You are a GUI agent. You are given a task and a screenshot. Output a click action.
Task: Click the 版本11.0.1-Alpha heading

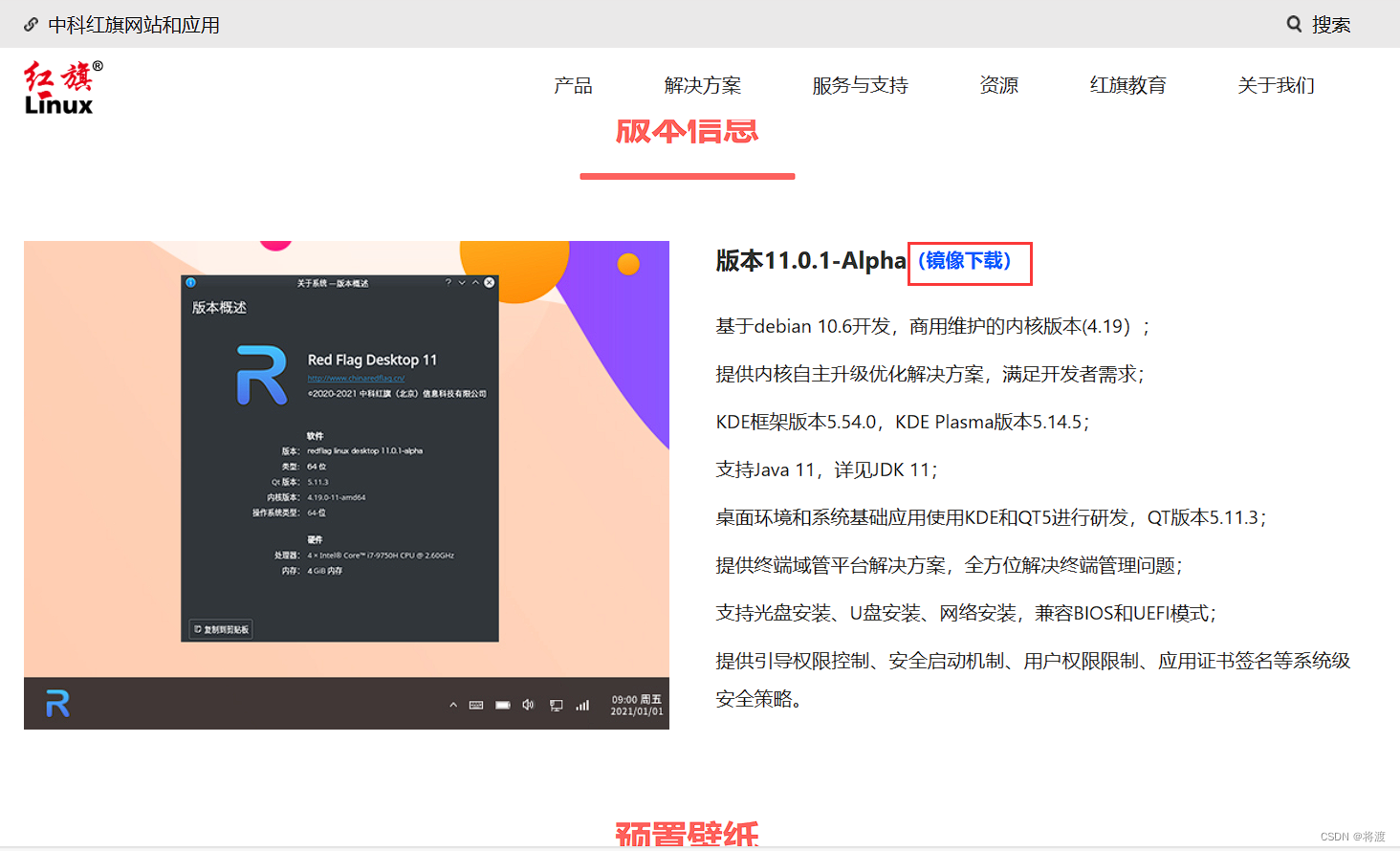(x=811, y=260)
